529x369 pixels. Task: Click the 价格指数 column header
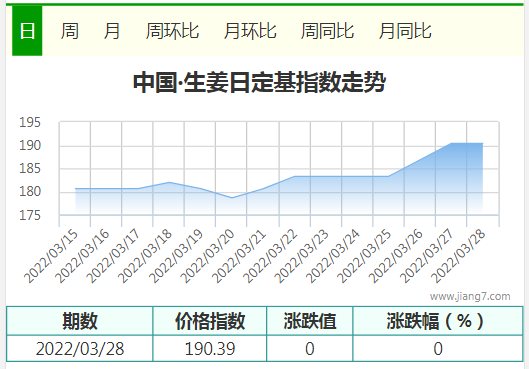pos(210,321)
